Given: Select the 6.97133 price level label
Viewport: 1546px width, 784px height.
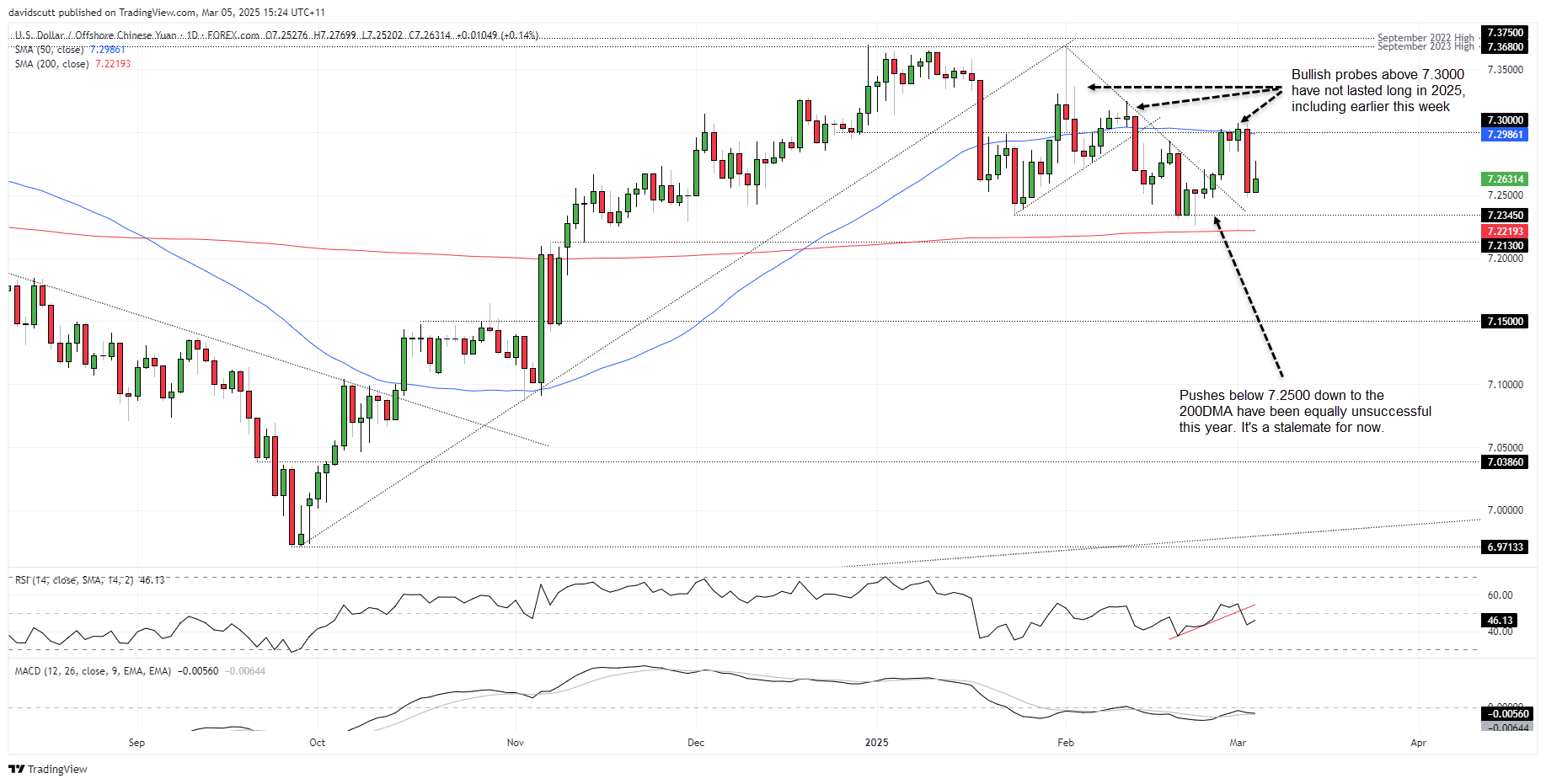Looking at the screenshot, I should tap(1505, 547).
